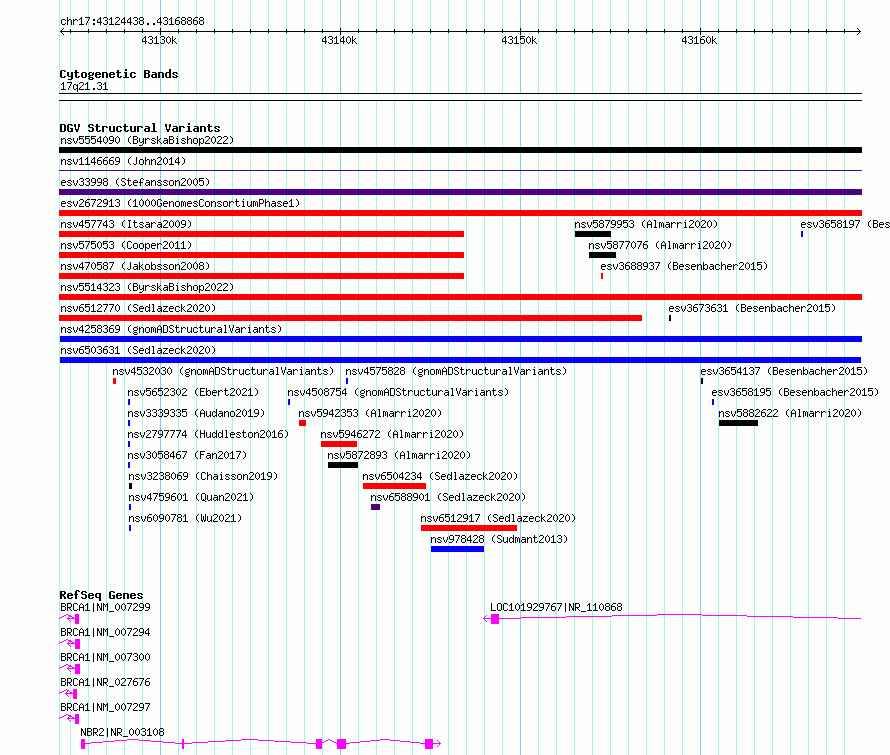Click the red bar under nsv5946272
Viewport: 890px width, 755px height.
point(339,444)
